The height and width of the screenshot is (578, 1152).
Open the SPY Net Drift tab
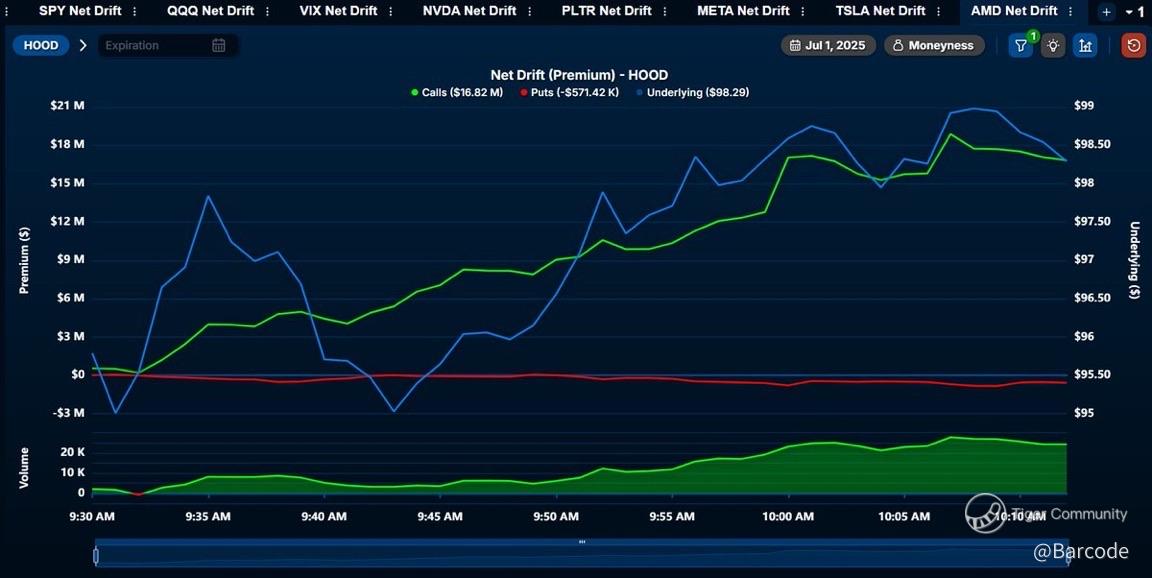[80, 11]
